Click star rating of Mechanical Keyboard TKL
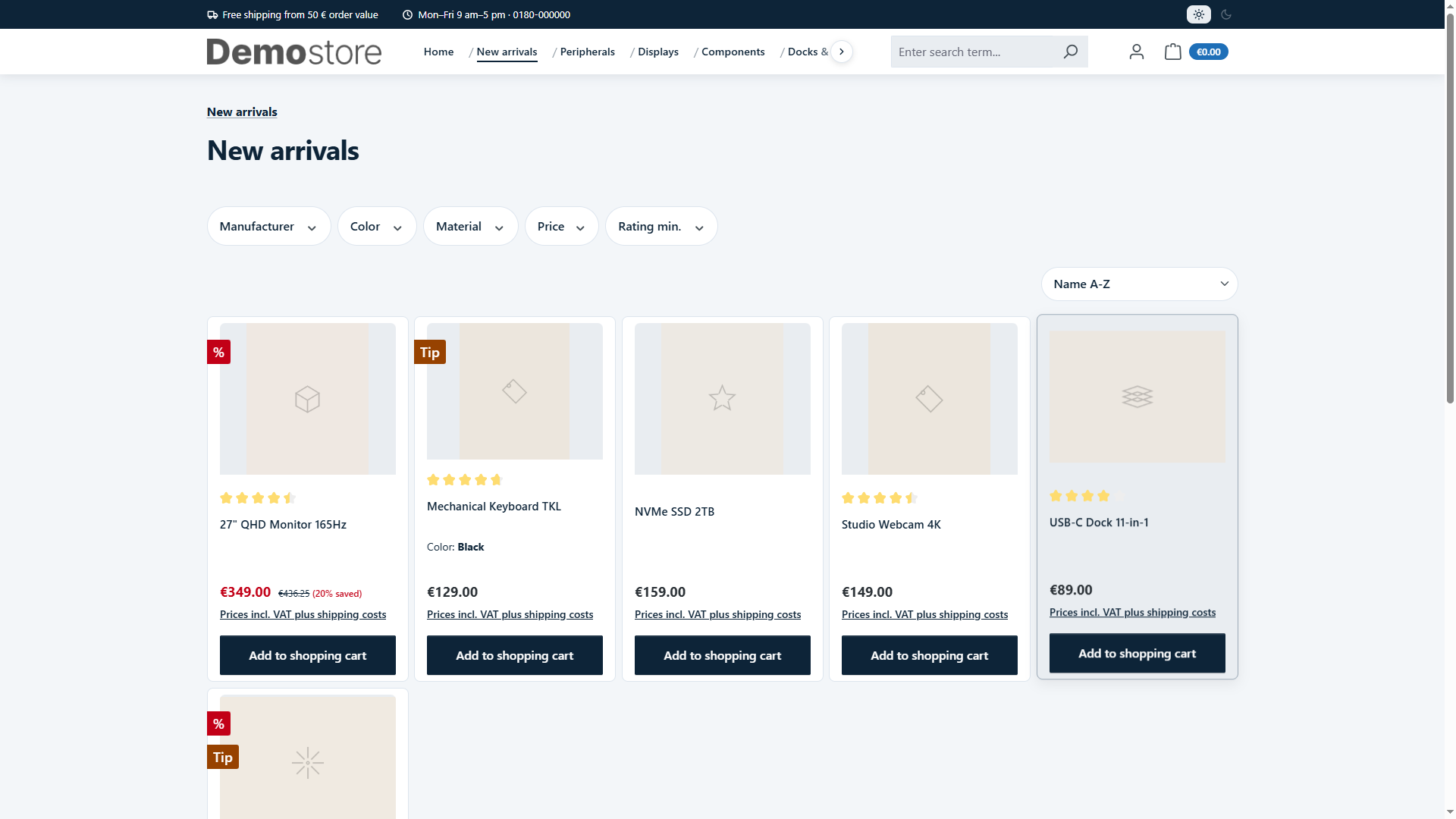 [x=465, y=480]
